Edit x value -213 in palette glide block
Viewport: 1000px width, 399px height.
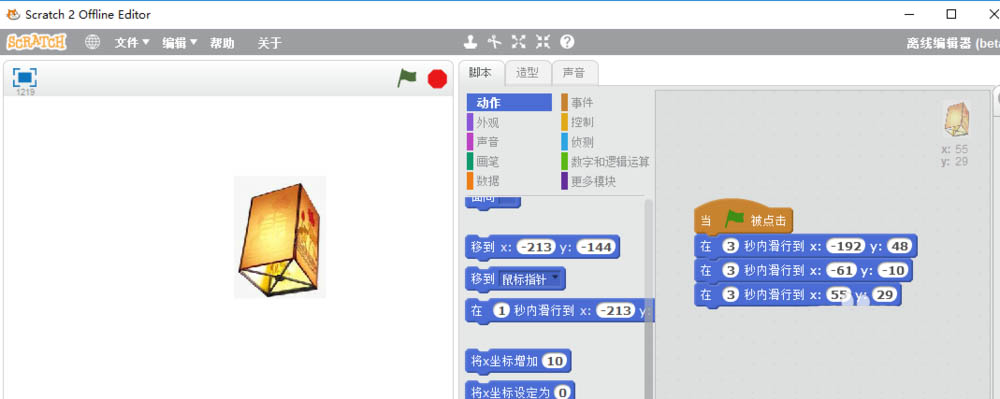point(616,311)
